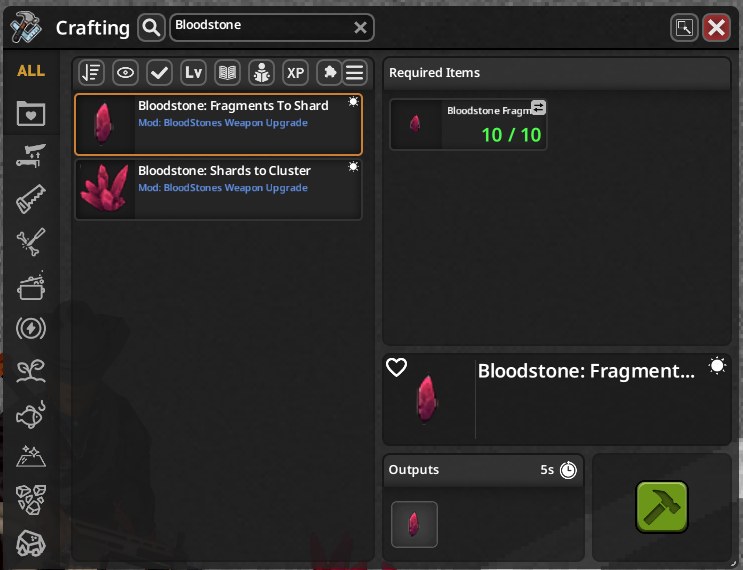
Task: Swap the Bloodstone Fragment ingredient source
Action: (538, 108)
